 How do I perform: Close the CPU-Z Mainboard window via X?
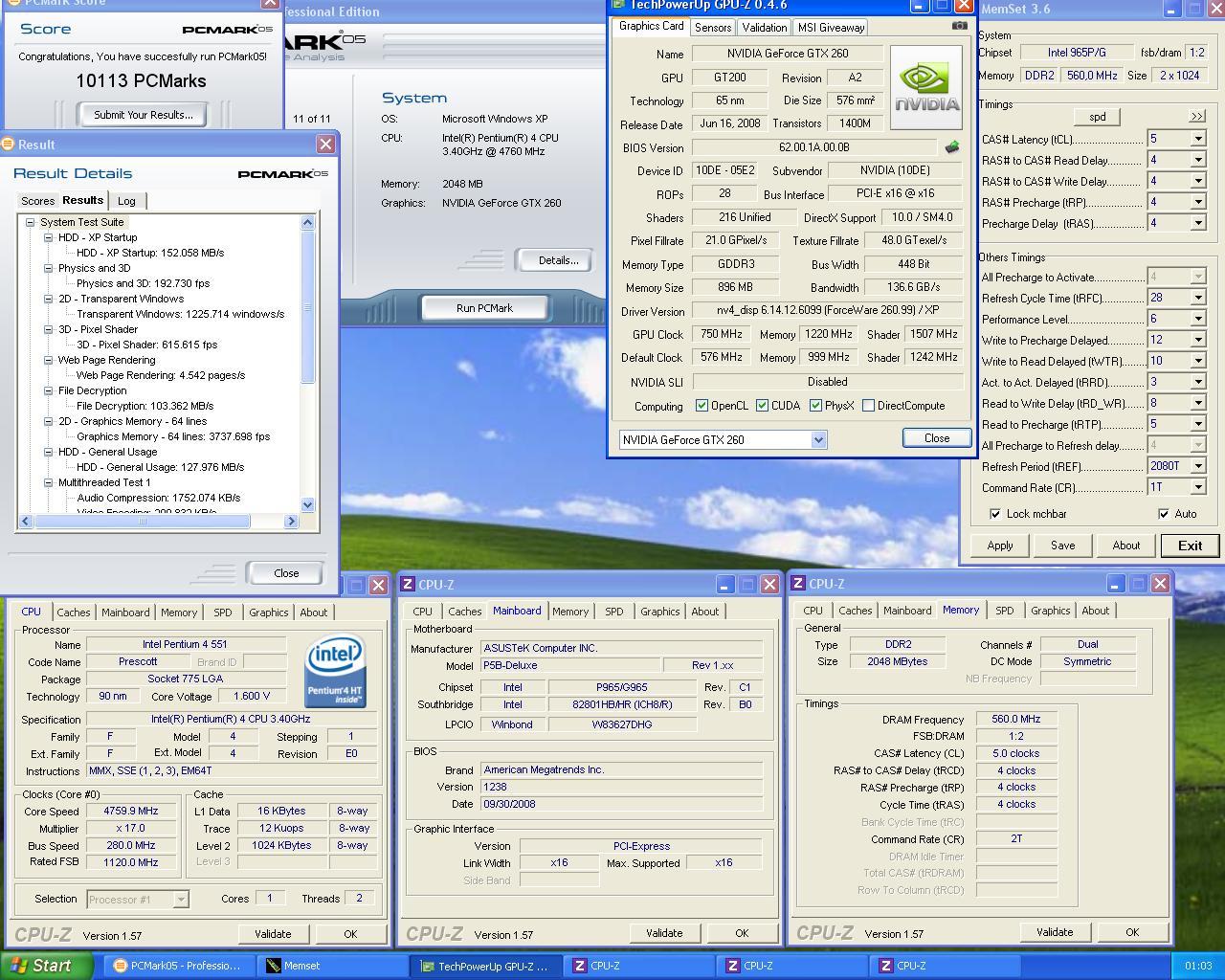[x=769, y=584]
